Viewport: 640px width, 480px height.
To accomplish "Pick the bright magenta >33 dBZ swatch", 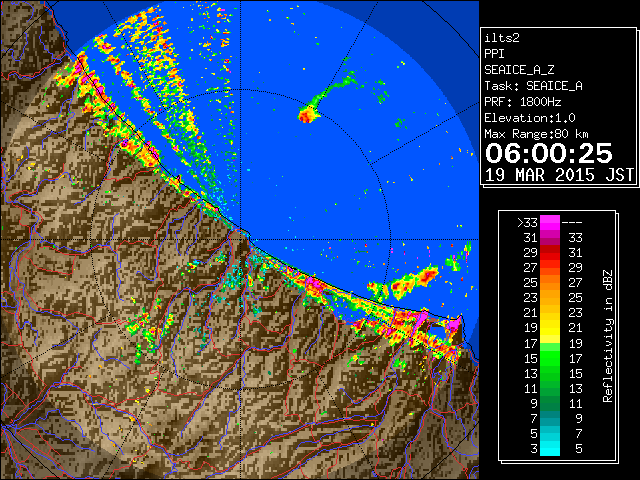I will point(550,223).
